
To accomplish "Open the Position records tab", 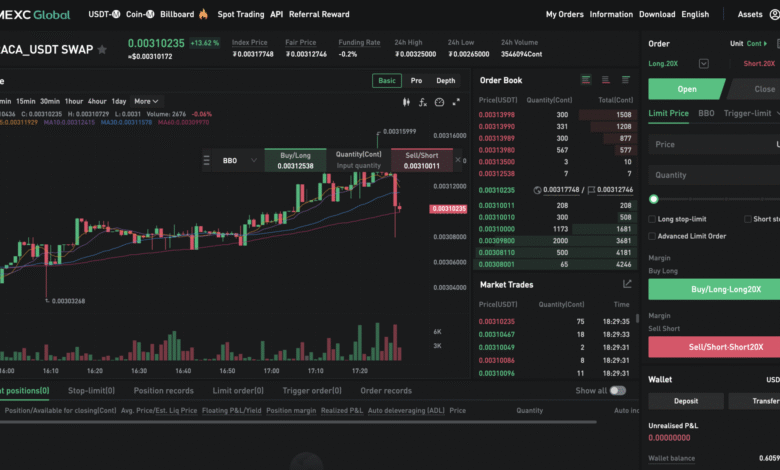I will click(x=163, y=390).
